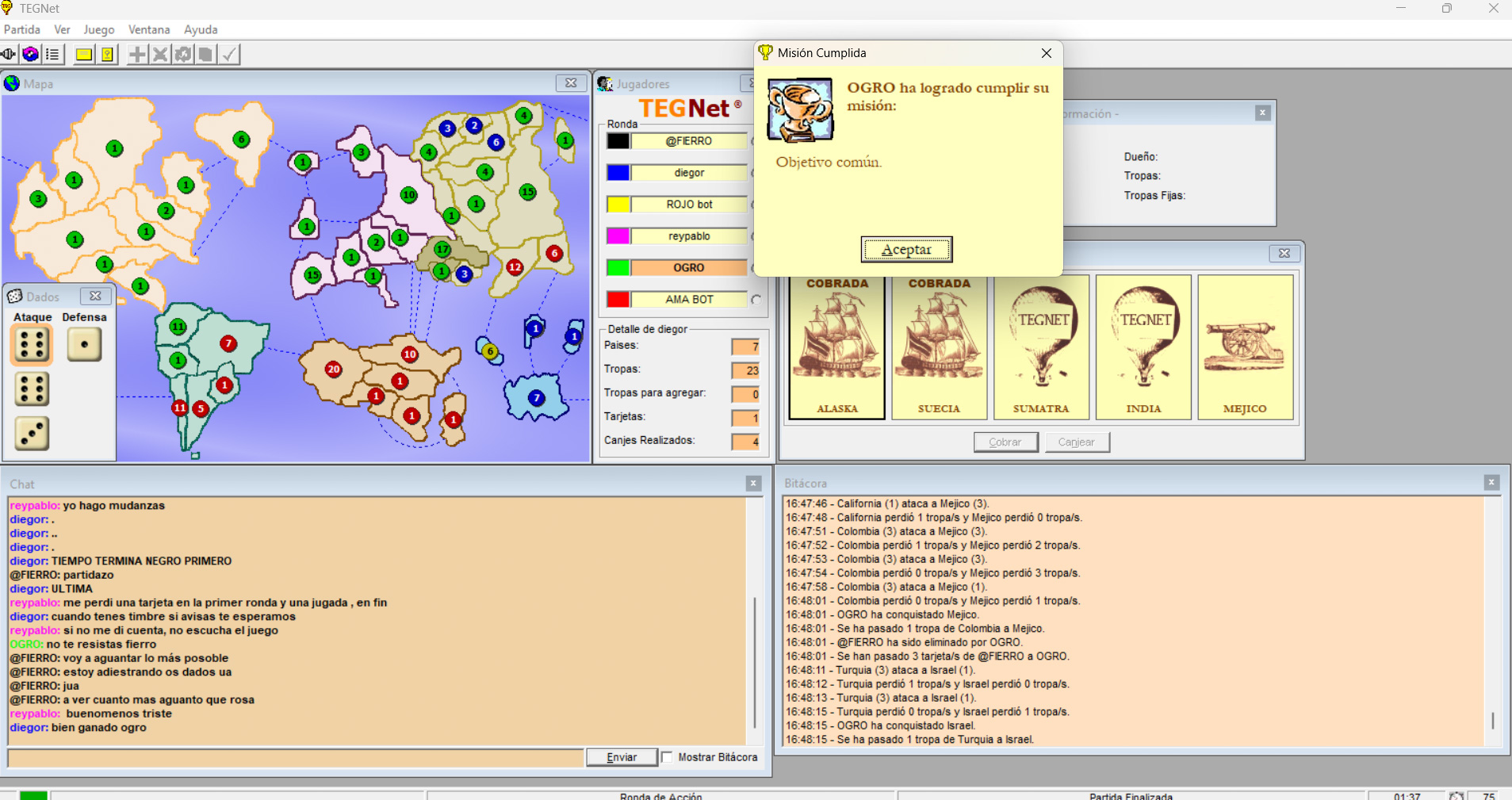Viewport: 1512px width, 800px height.
Task: Close the Mapa panel
Action: coord(571,83)
